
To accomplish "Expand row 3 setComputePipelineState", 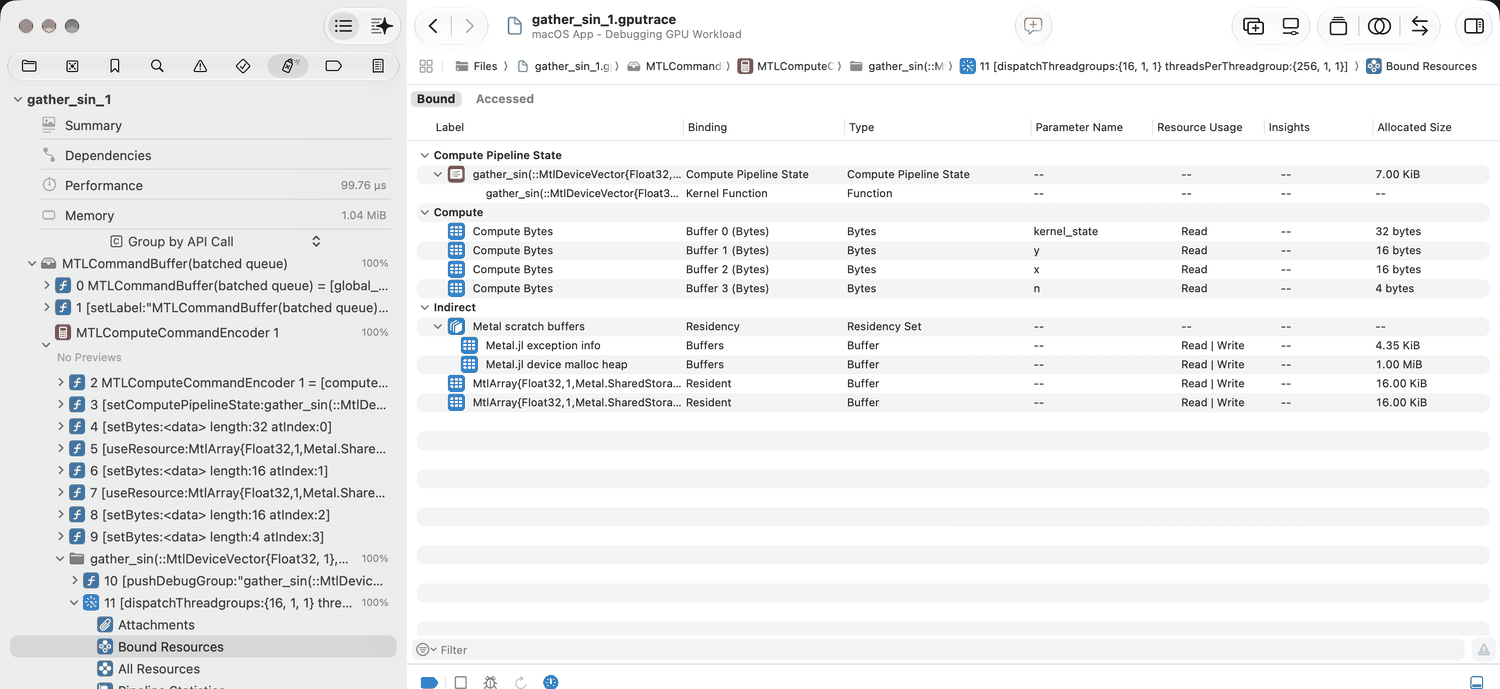I will tap(60, 405).
